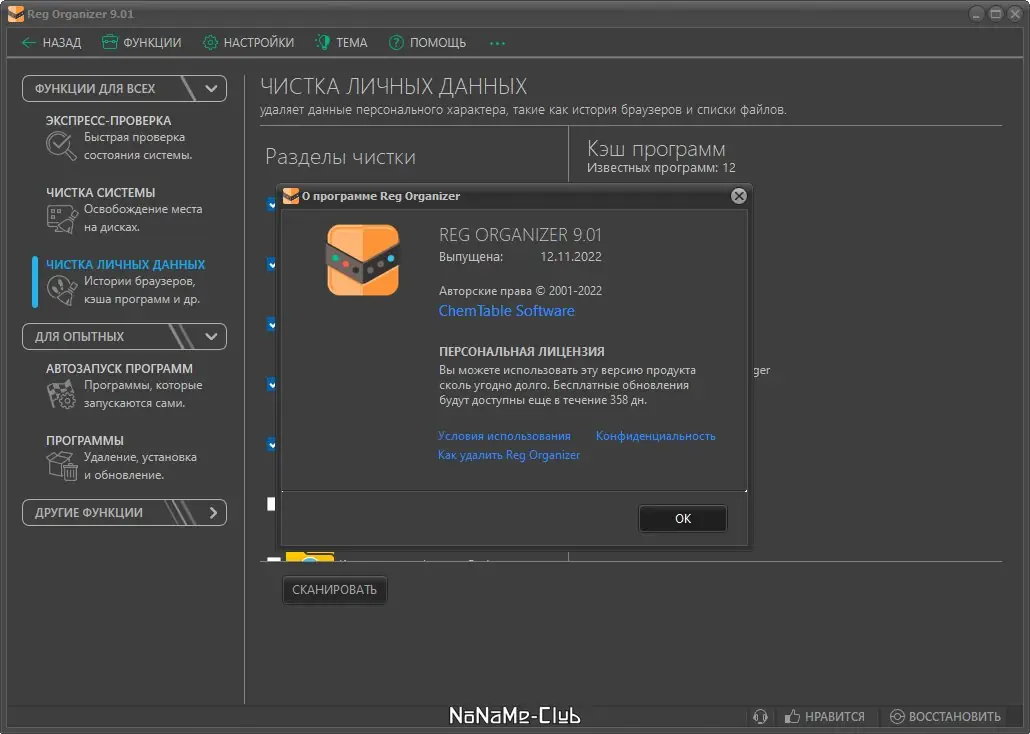Viewport: 1030px width, 734px height.
Task: Click the three-dot more options icon
Action: coord(497,43)
